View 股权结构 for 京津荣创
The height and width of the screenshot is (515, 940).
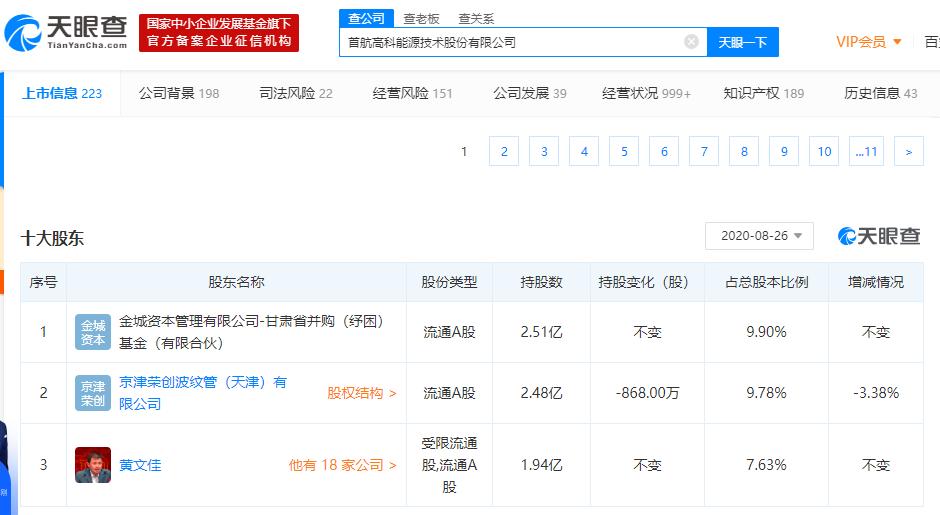pyautogui.click(x=361, y=393)
